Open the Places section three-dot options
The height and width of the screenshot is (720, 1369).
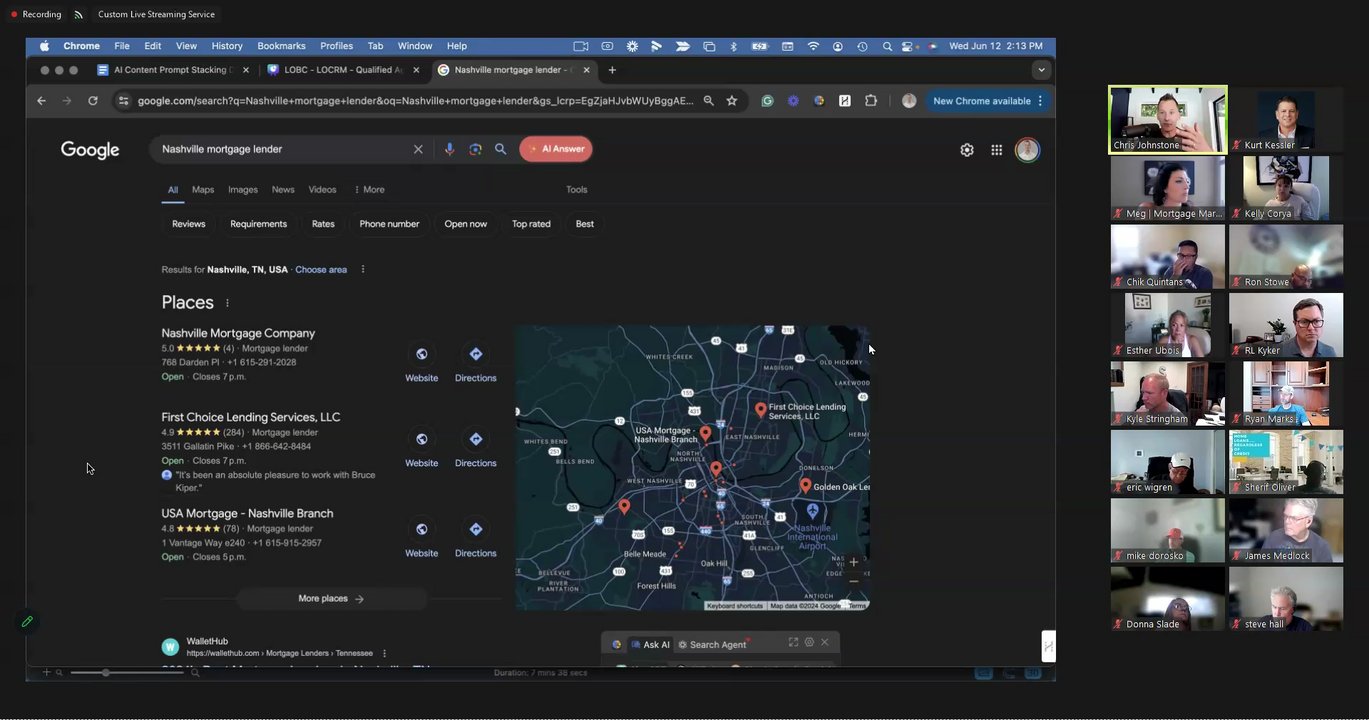(x=227, y=303)
